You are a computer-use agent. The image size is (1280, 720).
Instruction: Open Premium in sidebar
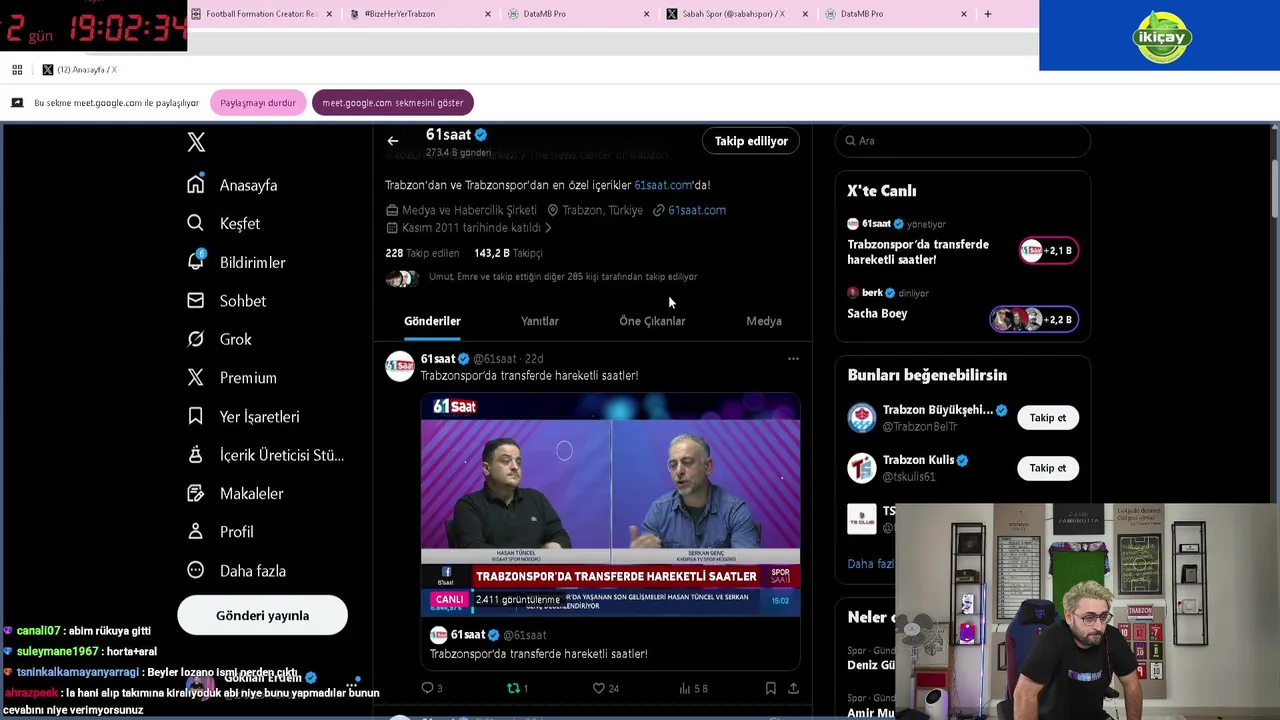point(231,377)
